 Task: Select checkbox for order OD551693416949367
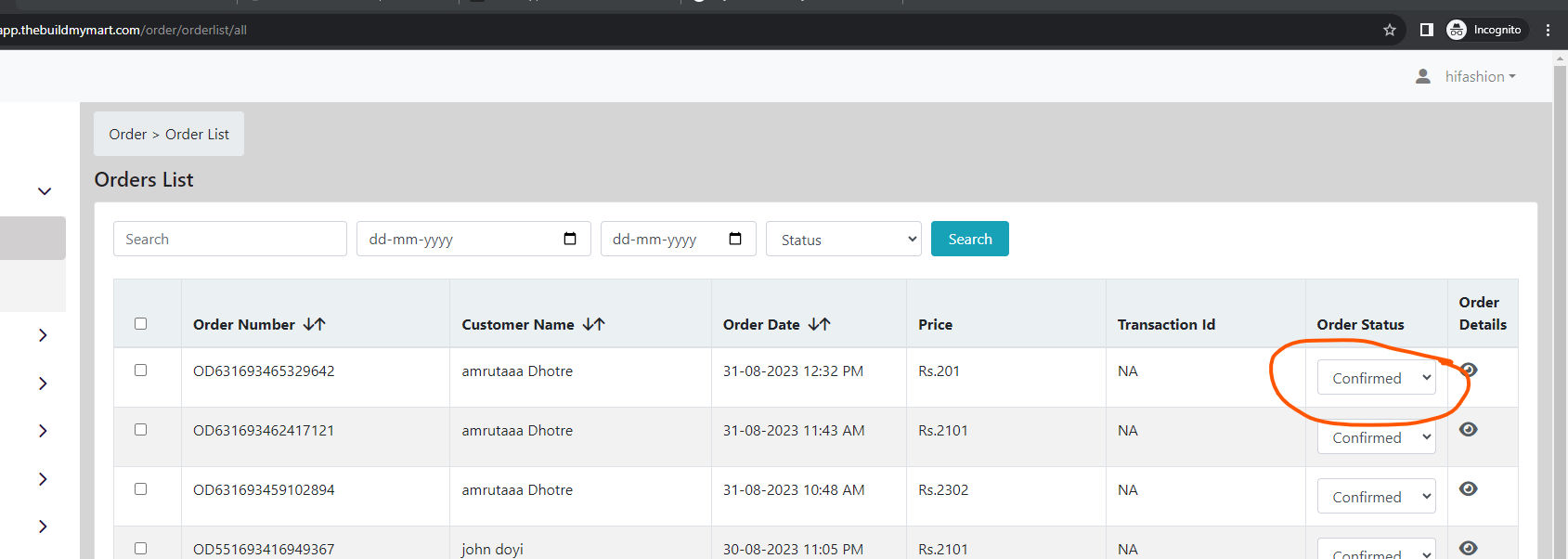(141, 549)
